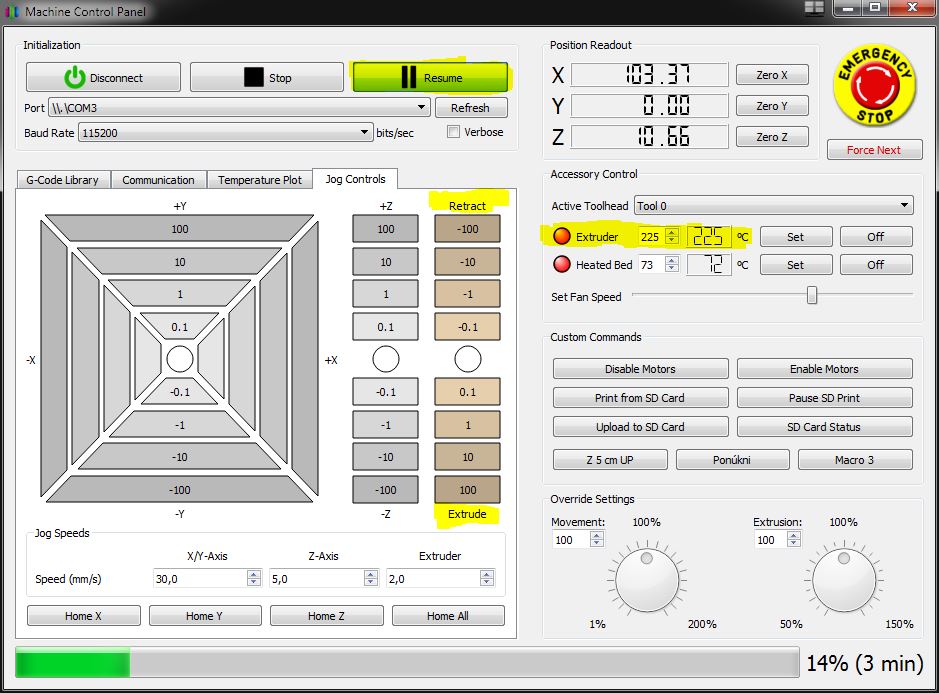Turn Off the Extruder heater
Image resolution: width=939 pixels, height=693 pixels.
[875, 237]
